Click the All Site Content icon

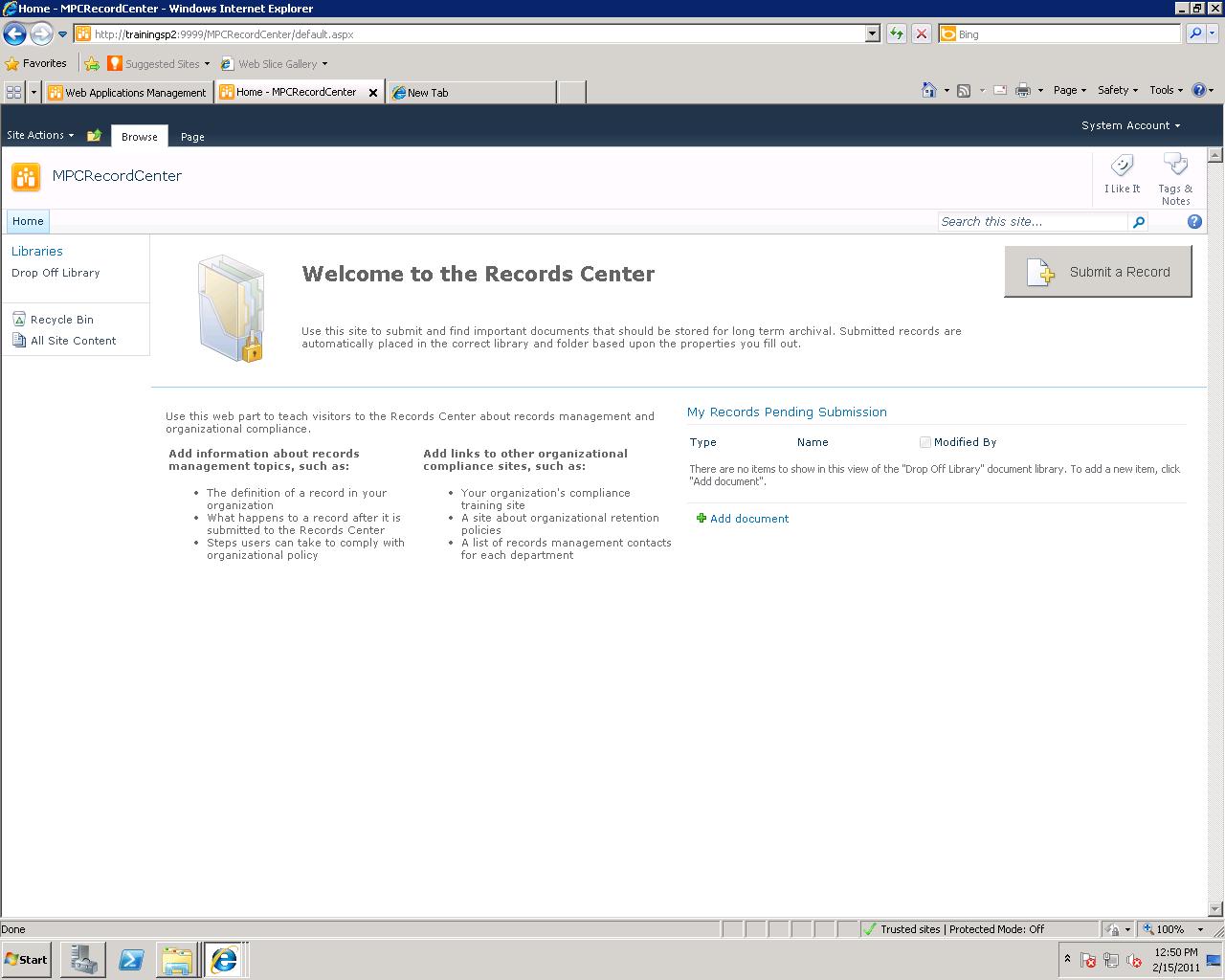[x=19, y=341]
